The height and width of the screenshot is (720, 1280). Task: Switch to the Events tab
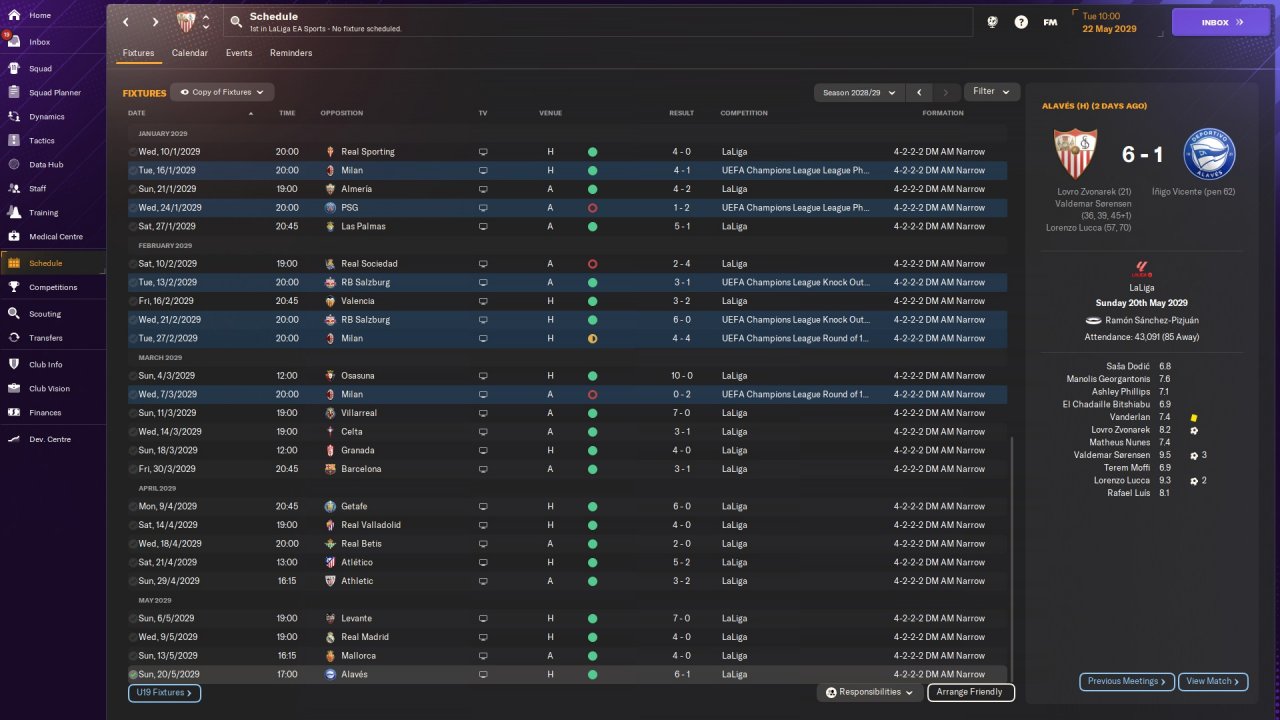tap(239, 53)
